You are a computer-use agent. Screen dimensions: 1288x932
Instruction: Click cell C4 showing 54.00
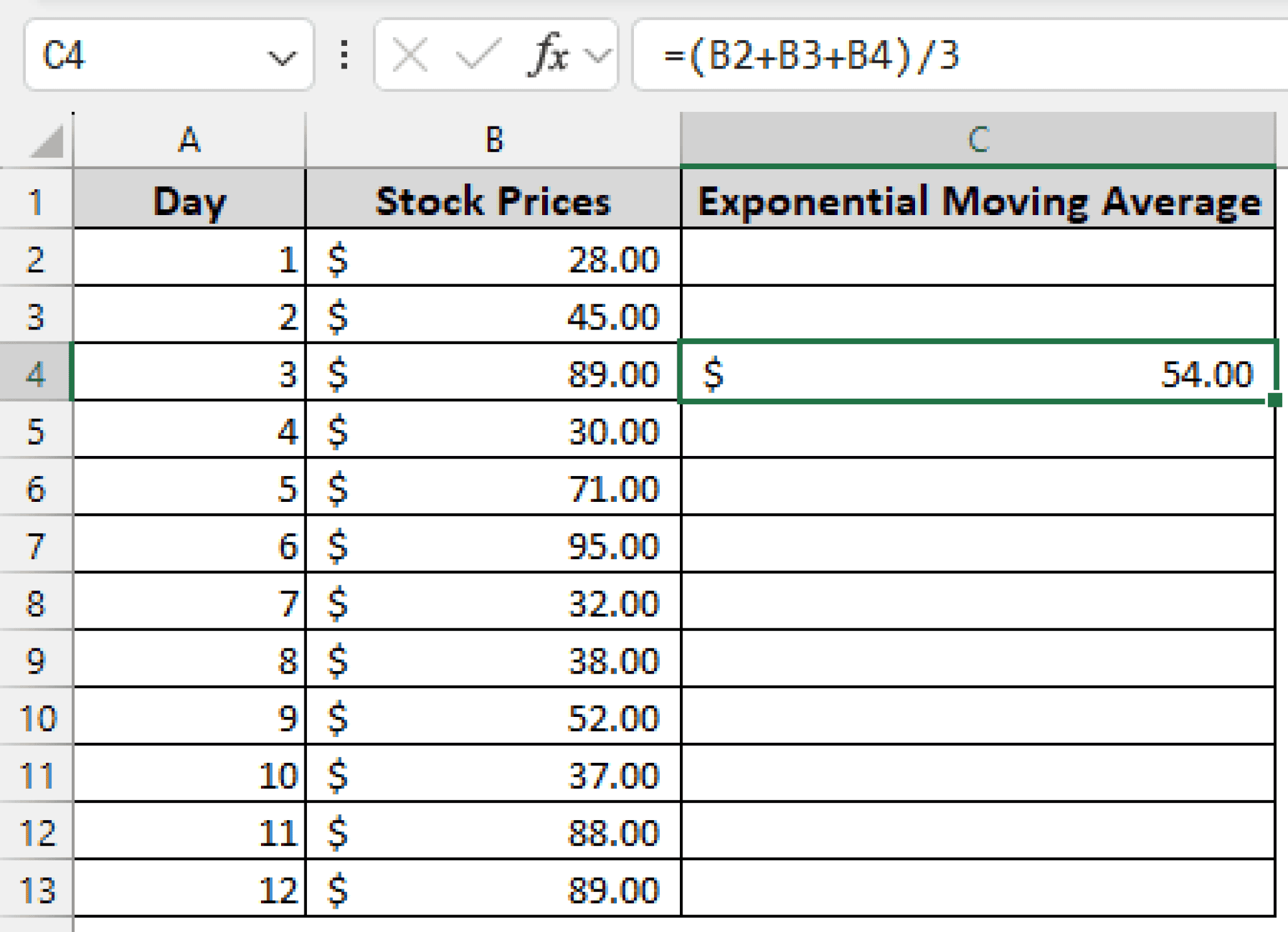click(x=978, y=372)
